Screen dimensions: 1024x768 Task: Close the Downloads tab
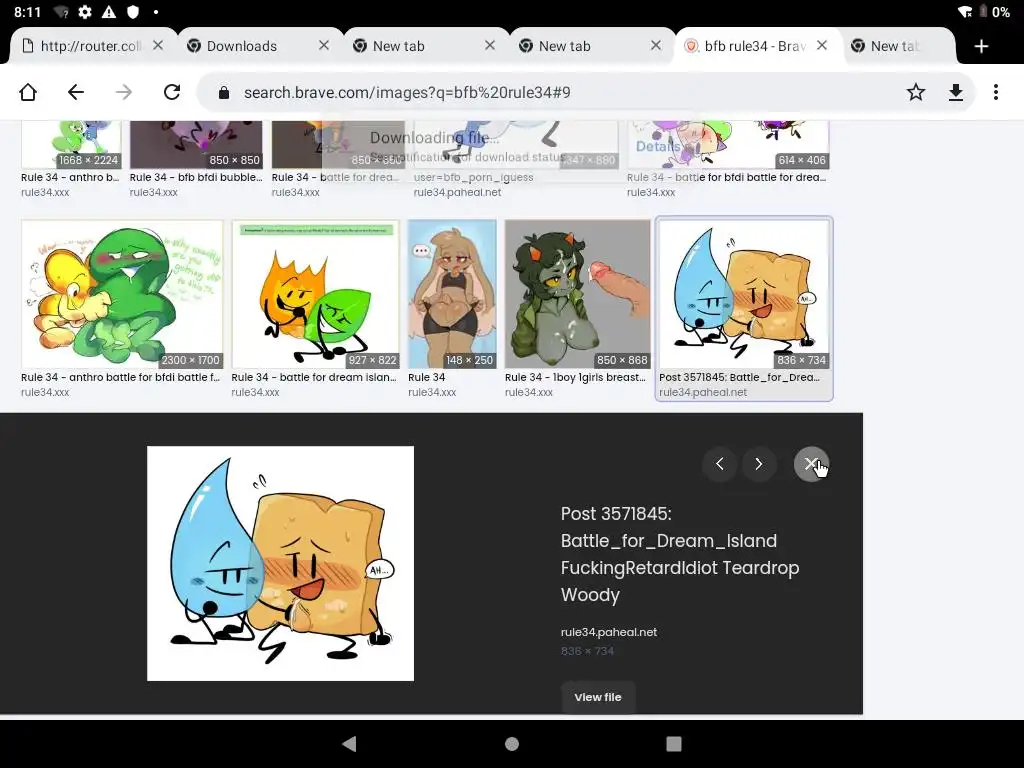(324, 45)
